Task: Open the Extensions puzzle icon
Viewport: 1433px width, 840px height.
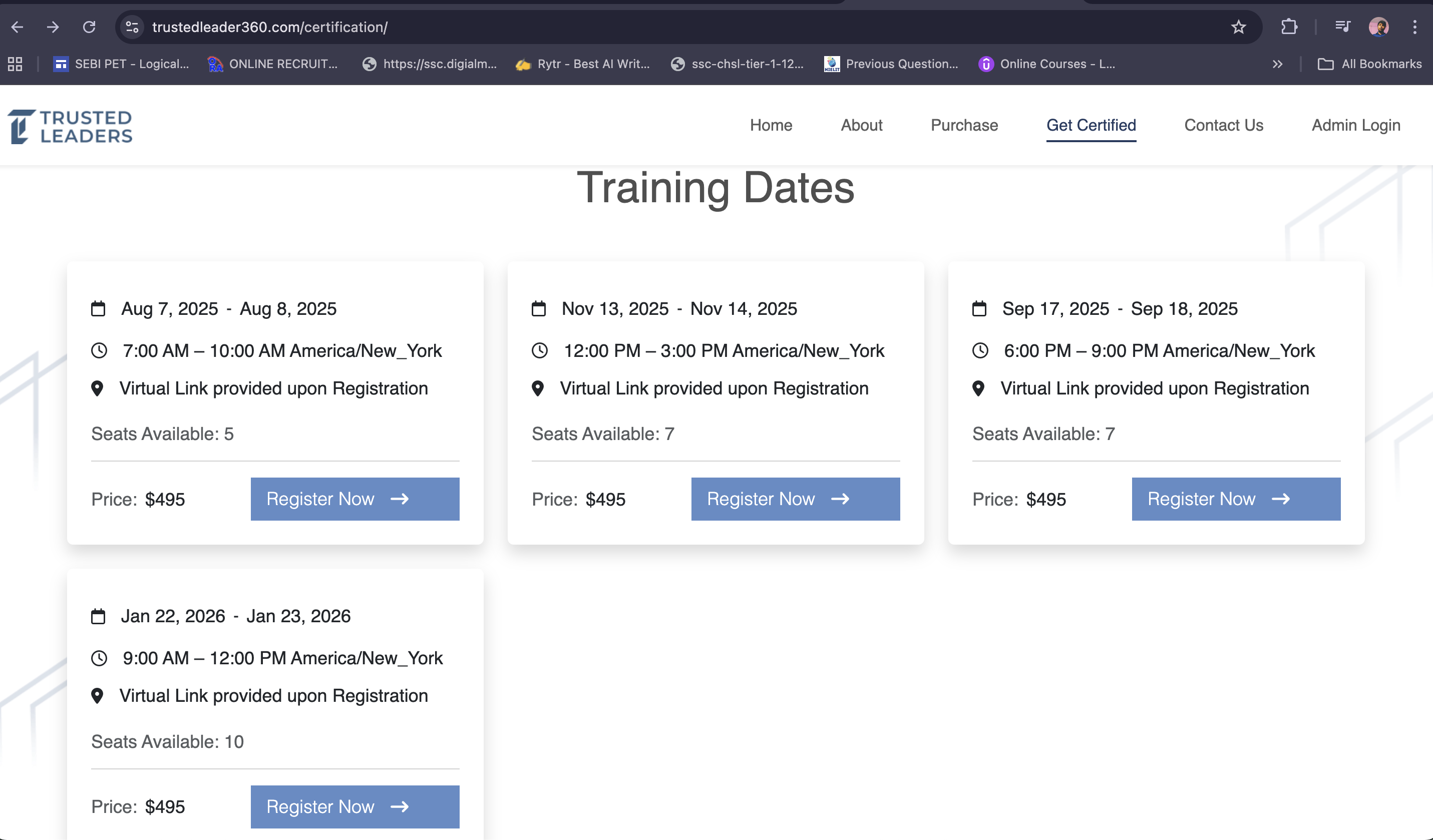Action: point(1289,27)
